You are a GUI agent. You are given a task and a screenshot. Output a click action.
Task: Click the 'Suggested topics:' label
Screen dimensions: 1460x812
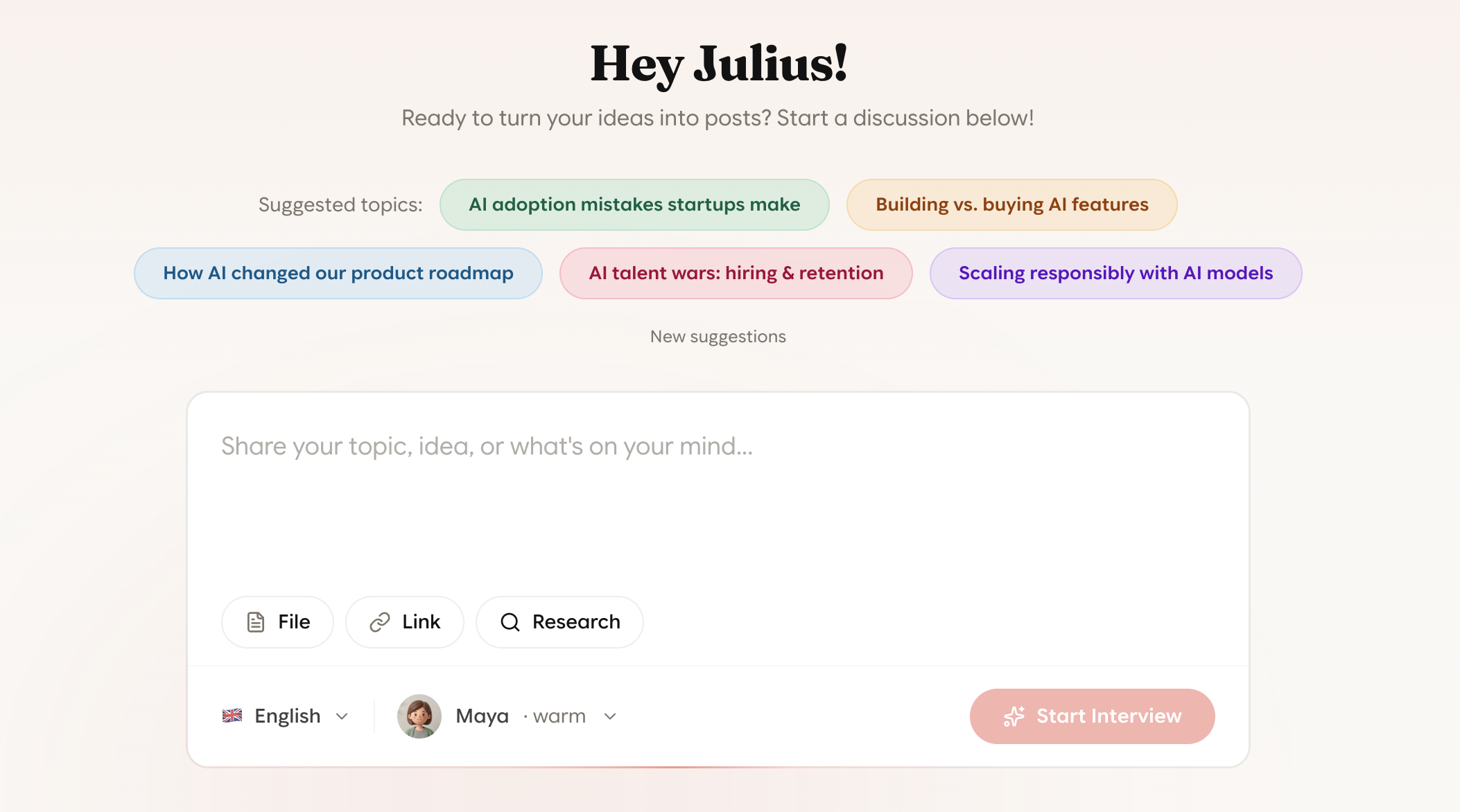point(340,205)
